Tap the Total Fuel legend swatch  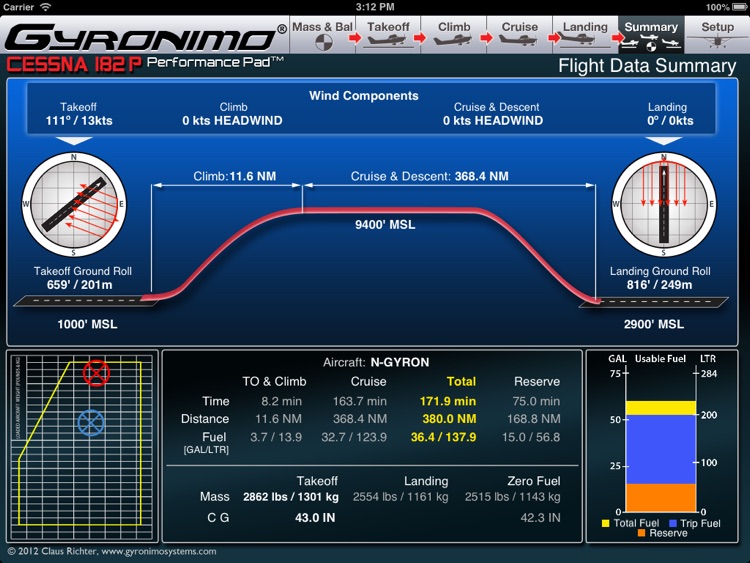tap(606, 523)
